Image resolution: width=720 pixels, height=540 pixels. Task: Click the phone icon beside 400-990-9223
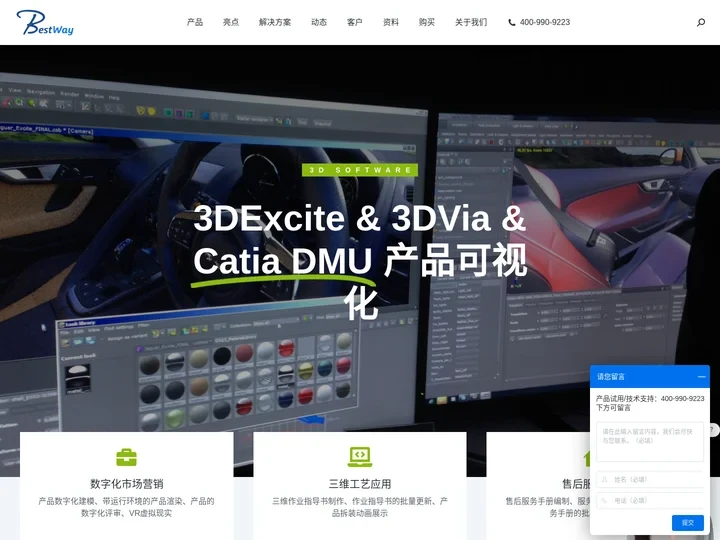coord(512,22)
